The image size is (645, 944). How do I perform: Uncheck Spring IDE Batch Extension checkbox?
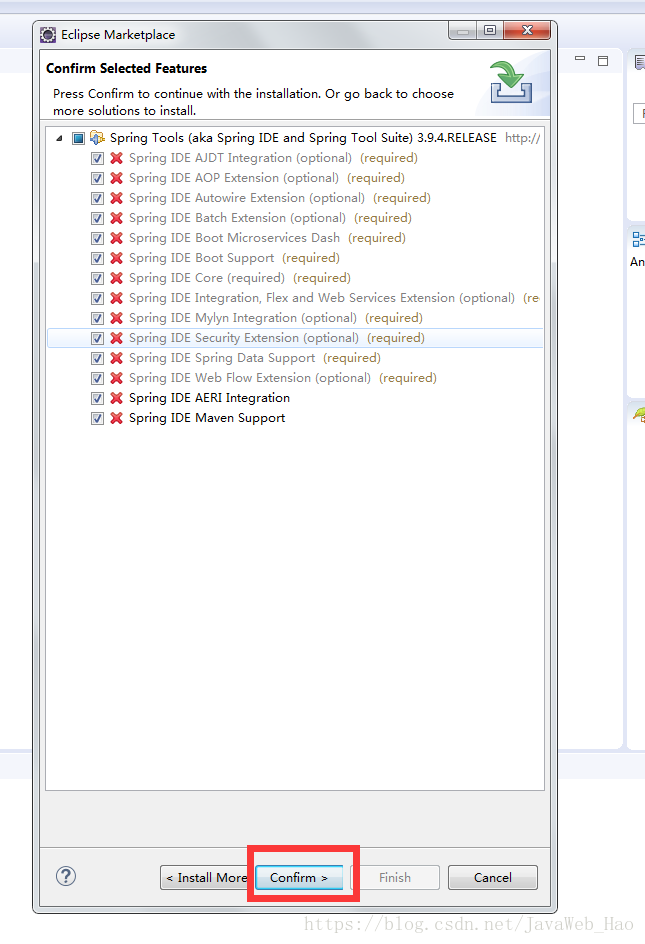97,218
